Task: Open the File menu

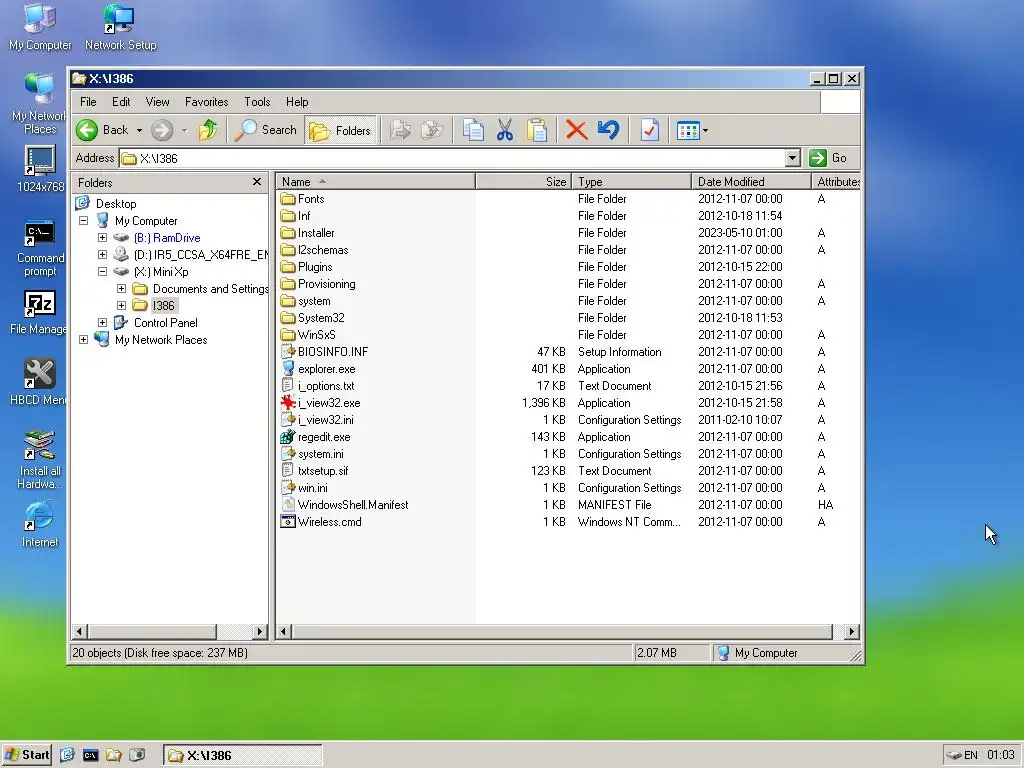Action: [x=88, y=102]
